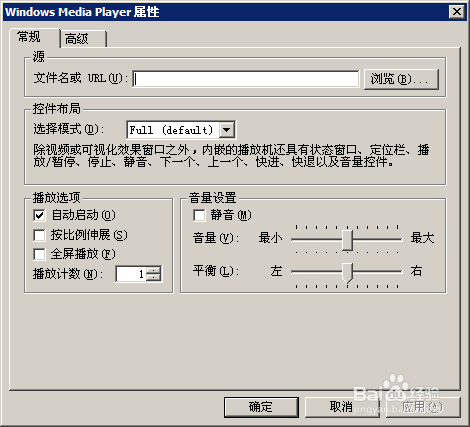Open the 浏览(B)... file browser button
Image resolution: width=470 pixels, height=427 pixels.
(401, 79)
